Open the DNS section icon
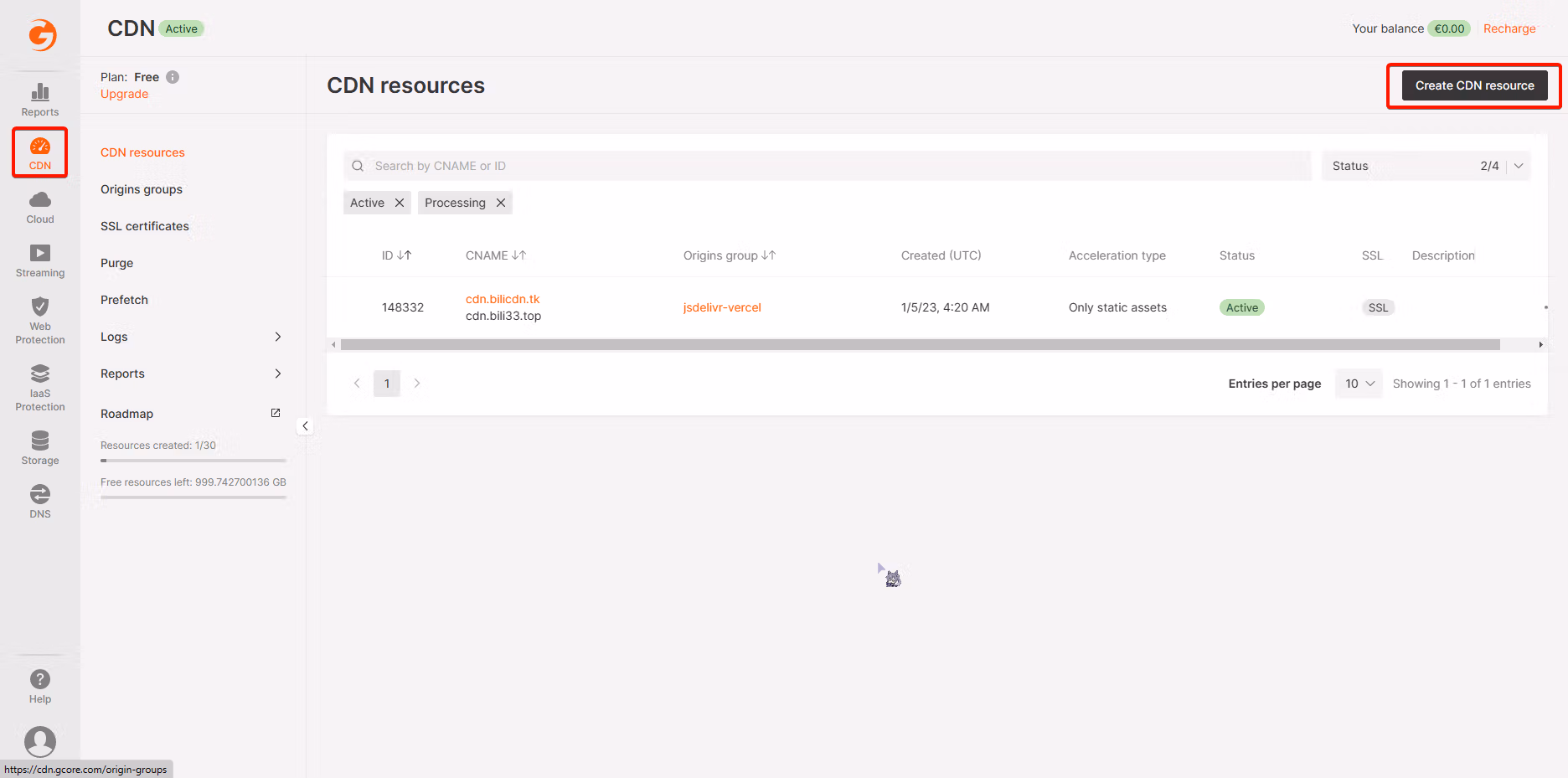 tap(40, 494)
